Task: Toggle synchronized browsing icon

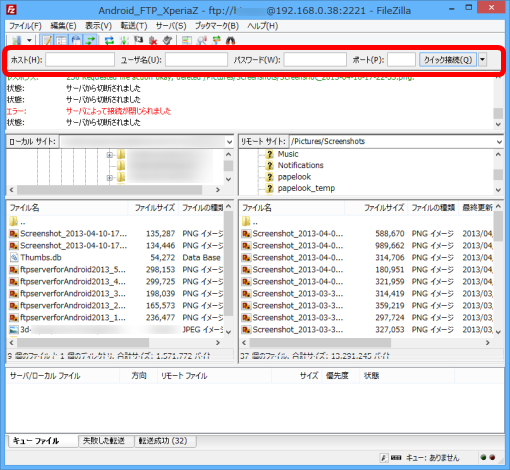Action: click(x=216, y=41)
